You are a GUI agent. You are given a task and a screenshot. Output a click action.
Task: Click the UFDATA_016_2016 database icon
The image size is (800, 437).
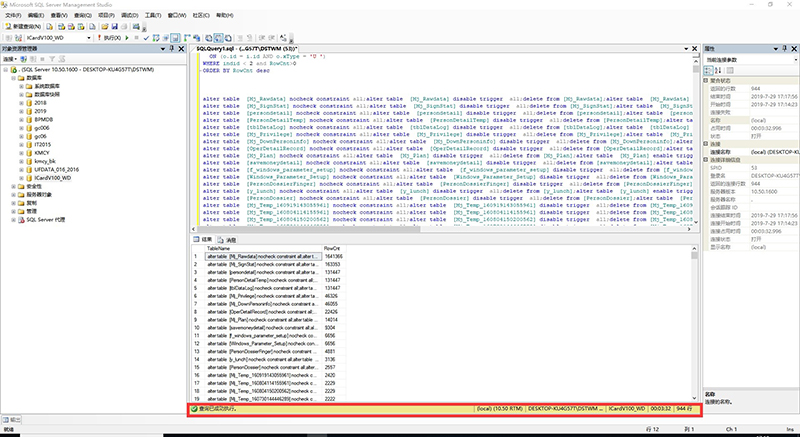coord(29,170)
